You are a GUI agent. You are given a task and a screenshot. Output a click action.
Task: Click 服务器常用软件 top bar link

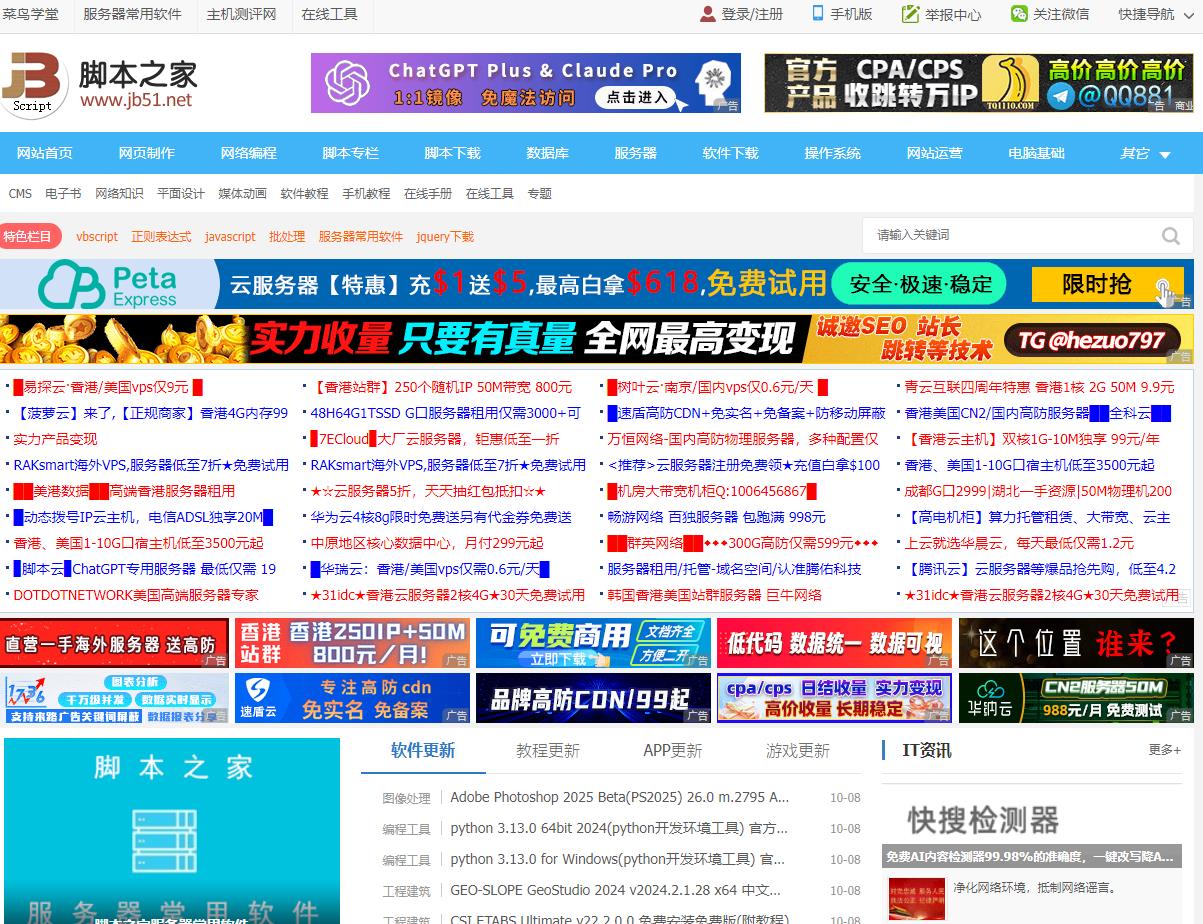tap(133, 14)
